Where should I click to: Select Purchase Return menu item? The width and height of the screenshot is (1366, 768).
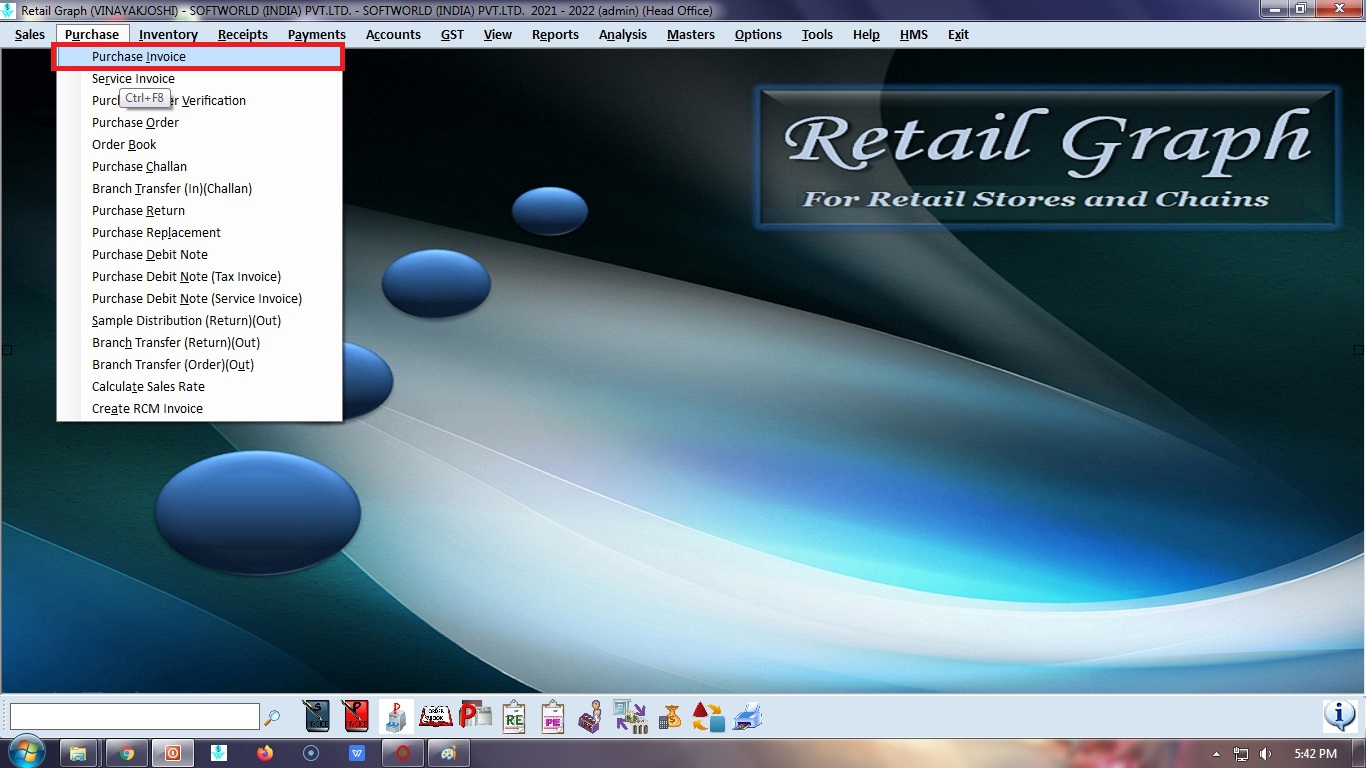tap(200, 211)
